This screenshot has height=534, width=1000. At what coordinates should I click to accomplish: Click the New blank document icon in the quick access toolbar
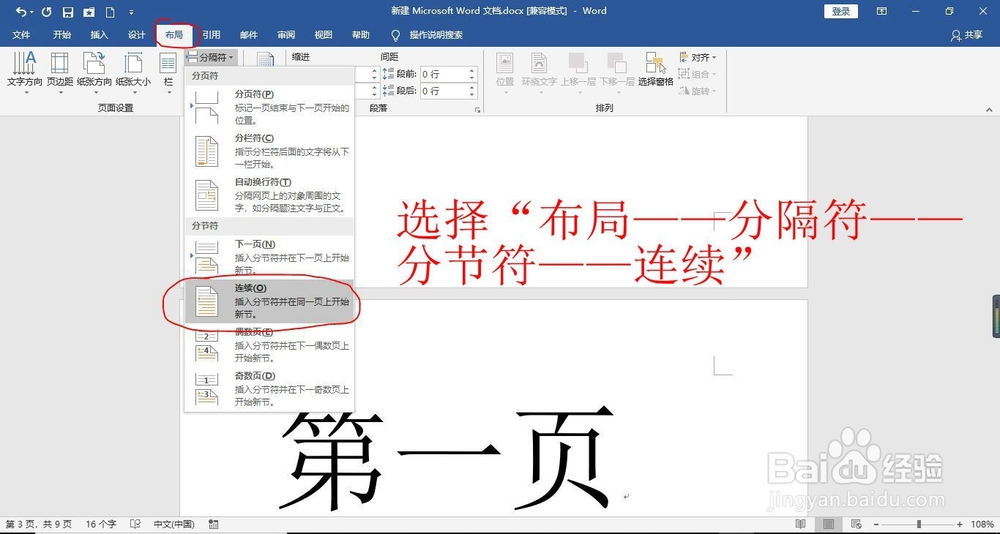pyautogui.click(x=110, y=11)
